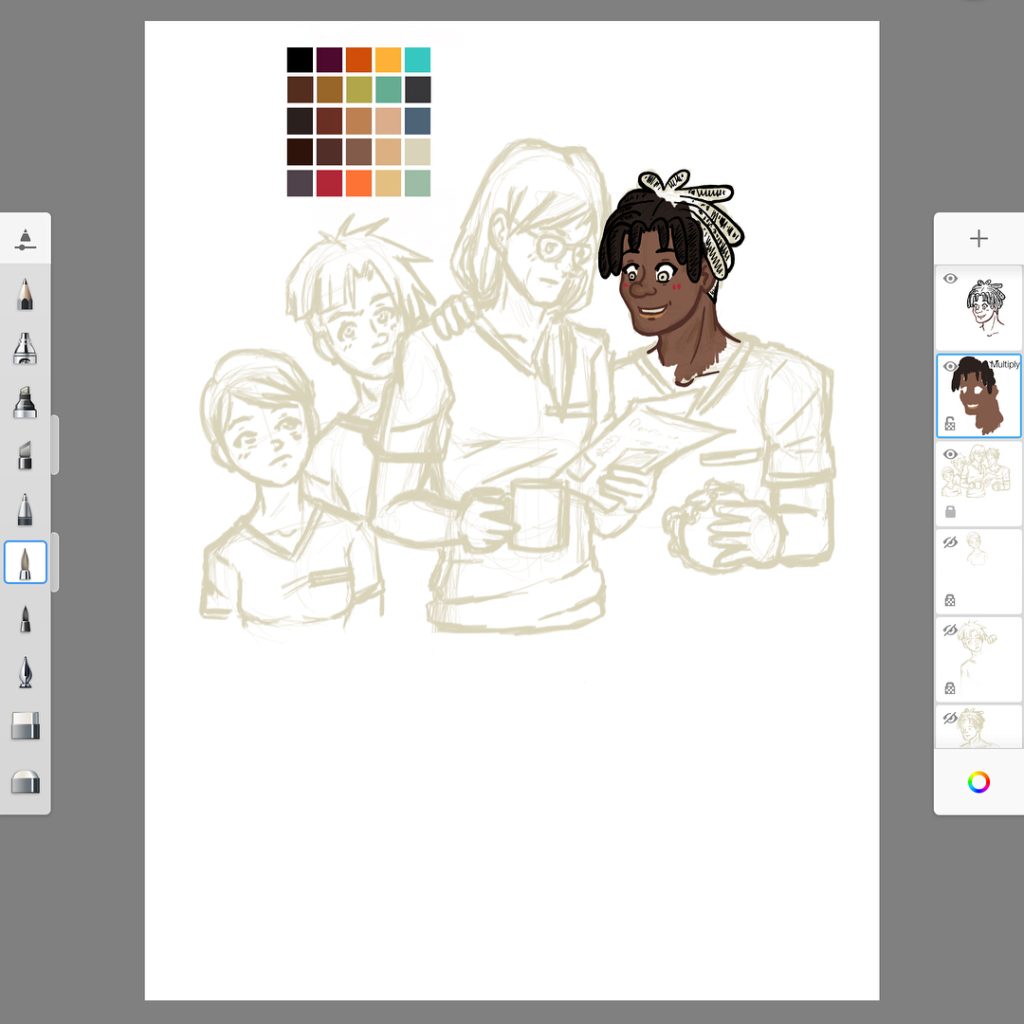This screenshot has height=1024, width=1024.
Task: Tap the Multiply blend mode label
Action: coord(1005,364)
